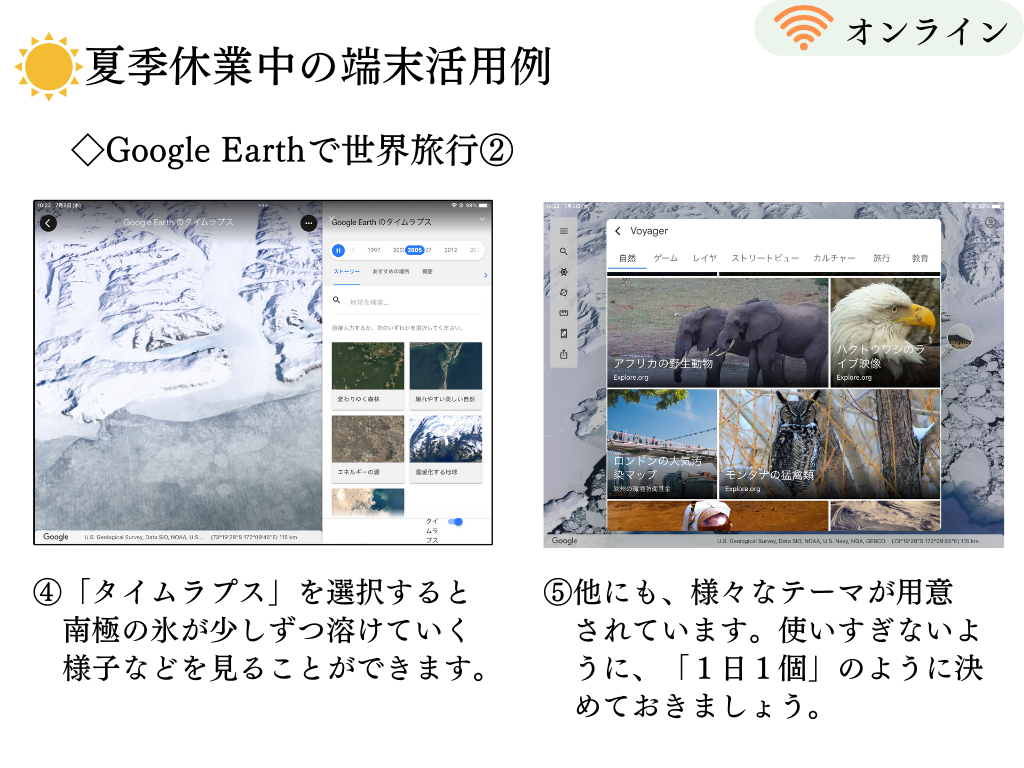Screen dimensions: 1024x768
Task: Click the Google logo on timelapse screenshot
Action: point(56,537)
